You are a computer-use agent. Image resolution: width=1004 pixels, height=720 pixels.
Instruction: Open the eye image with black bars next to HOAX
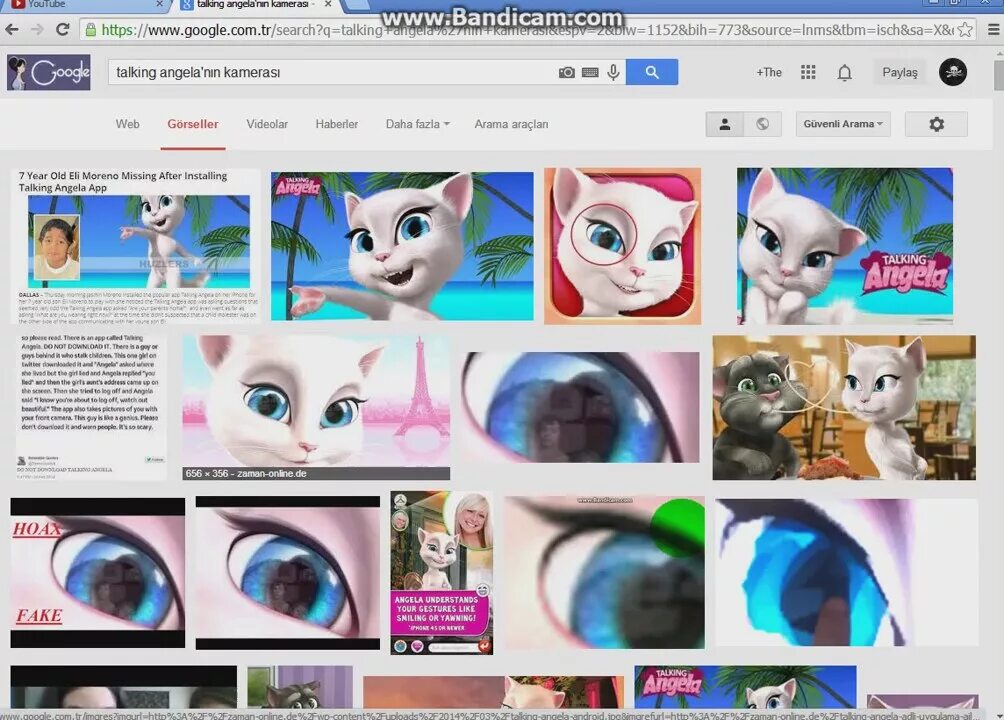pyautogui.click(x=287, y=573)
